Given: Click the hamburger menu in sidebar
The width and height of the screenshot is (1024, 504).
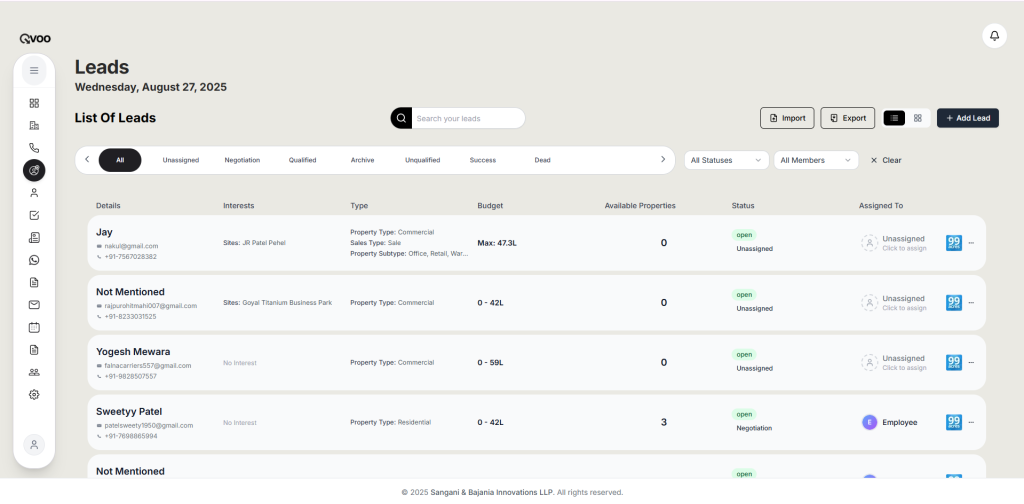Looking at the screenshot, I should pyautogui.click(x=34, y=71).
